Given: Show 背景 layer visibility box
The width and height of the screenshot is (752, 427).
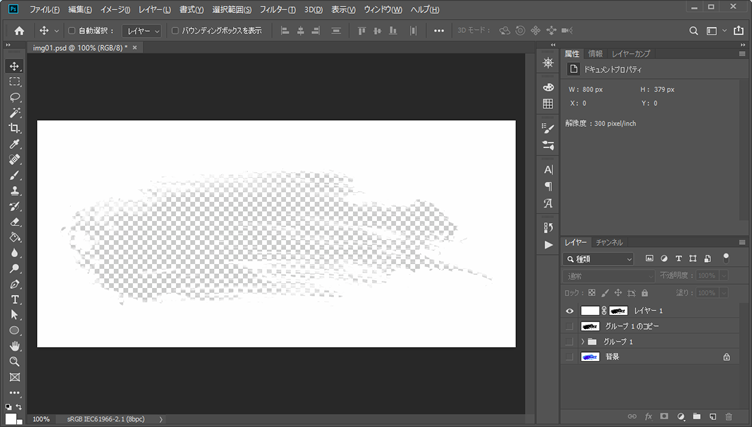Looking at the screenshot, I should (x=569, y=357).
